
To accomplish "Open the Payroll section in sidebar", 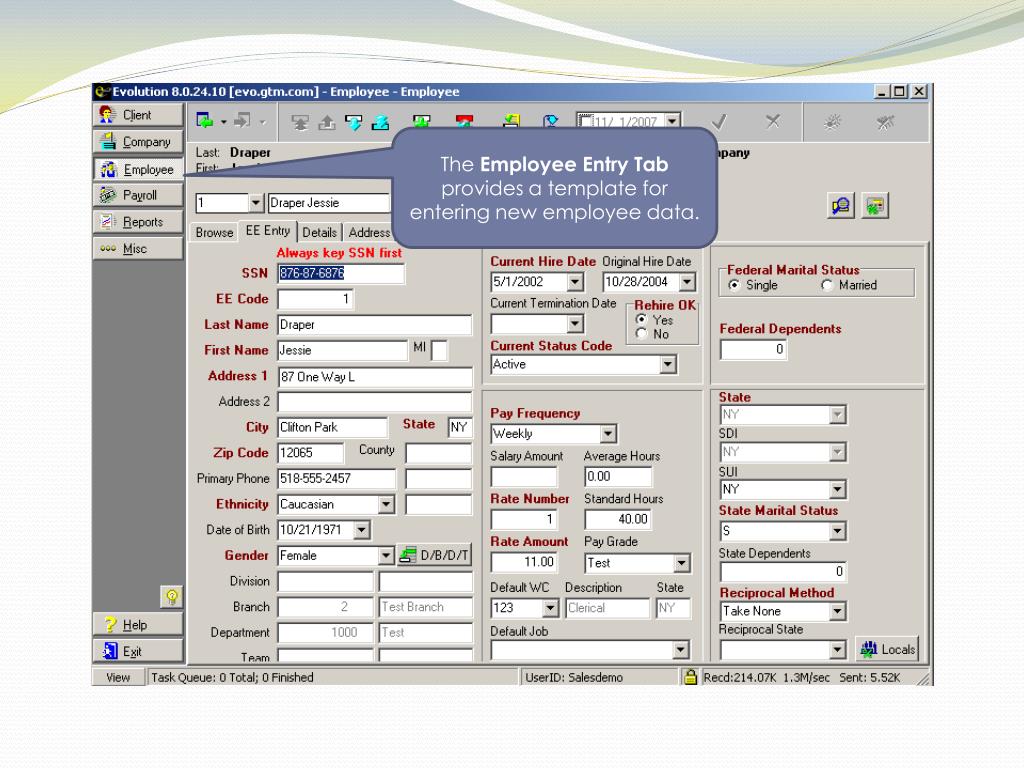I will [138, 195].
